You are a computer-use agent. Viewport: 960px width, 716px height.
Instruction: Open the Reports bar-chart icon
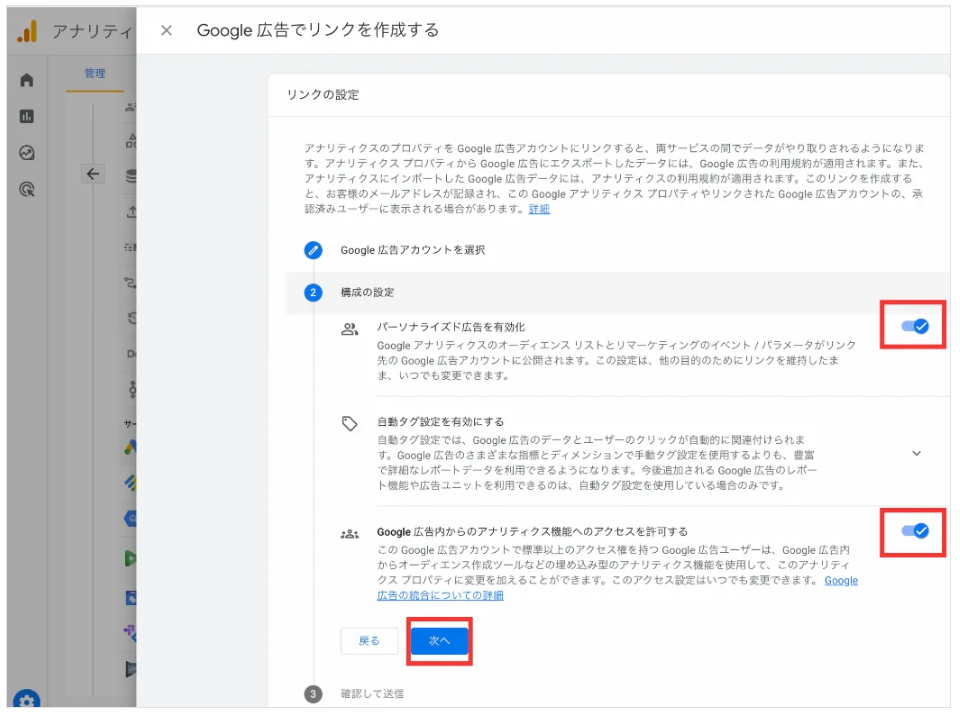27,117
